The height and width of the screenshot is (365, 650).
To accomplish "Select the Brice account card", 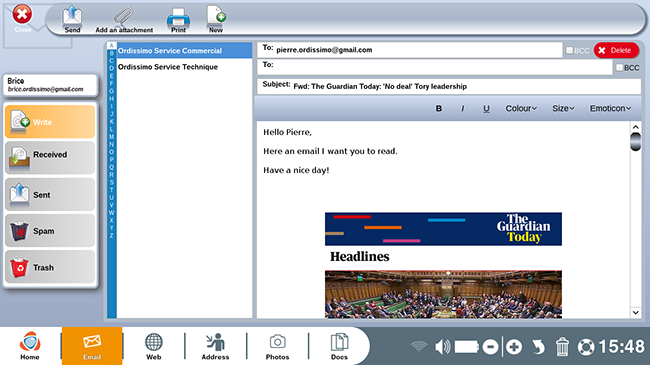I will (x=50, y=85).
